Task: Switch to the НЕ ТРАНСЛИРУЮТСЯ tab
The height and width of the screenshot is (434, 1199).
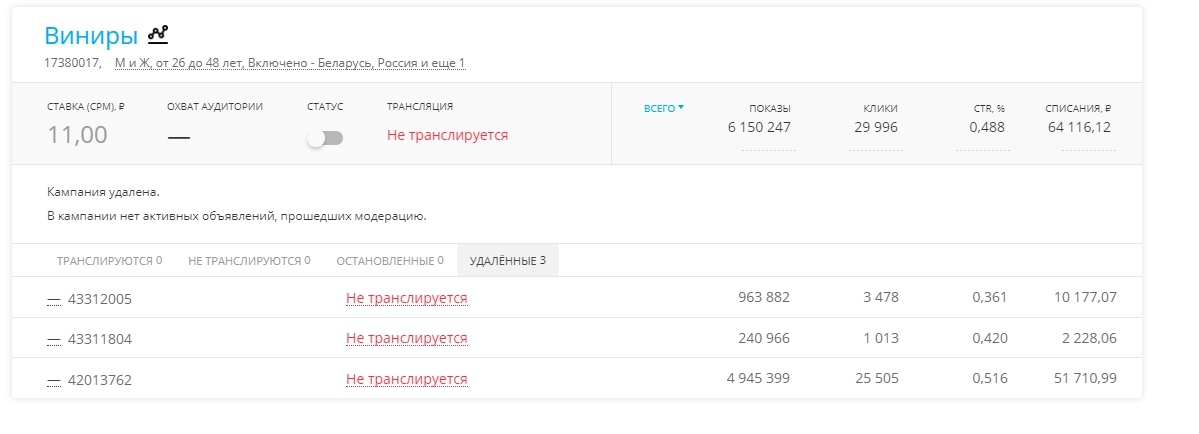Action: [x=249, y=261]
